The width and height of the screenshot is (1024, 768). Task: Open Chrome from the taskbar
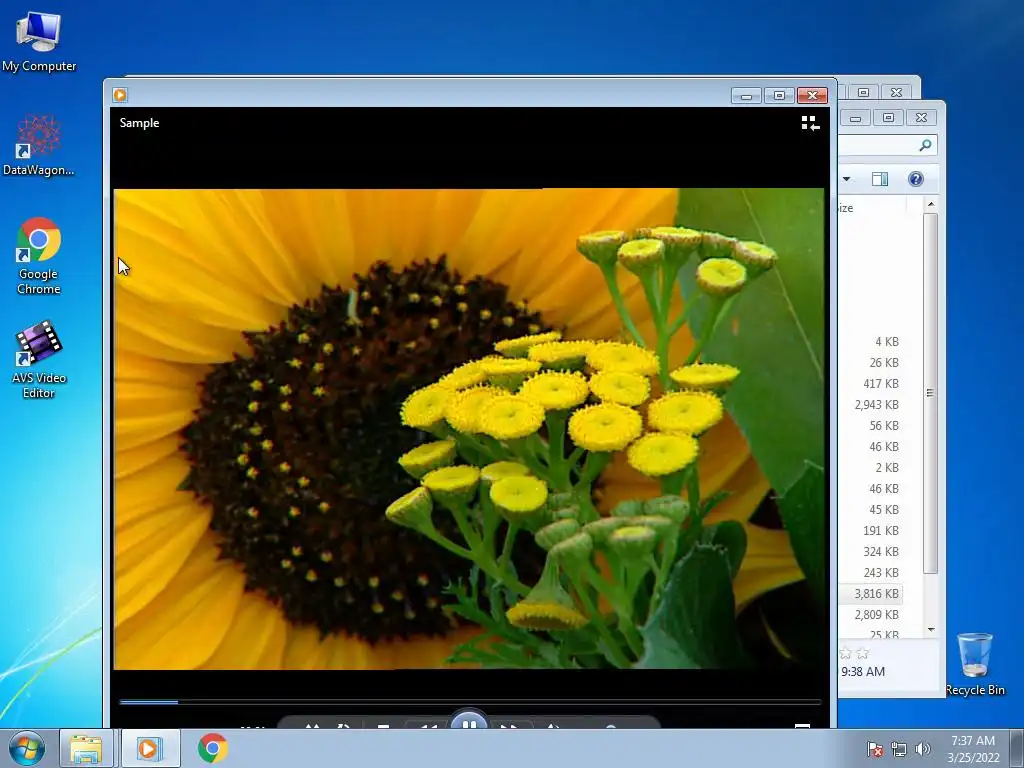[212, 748]
